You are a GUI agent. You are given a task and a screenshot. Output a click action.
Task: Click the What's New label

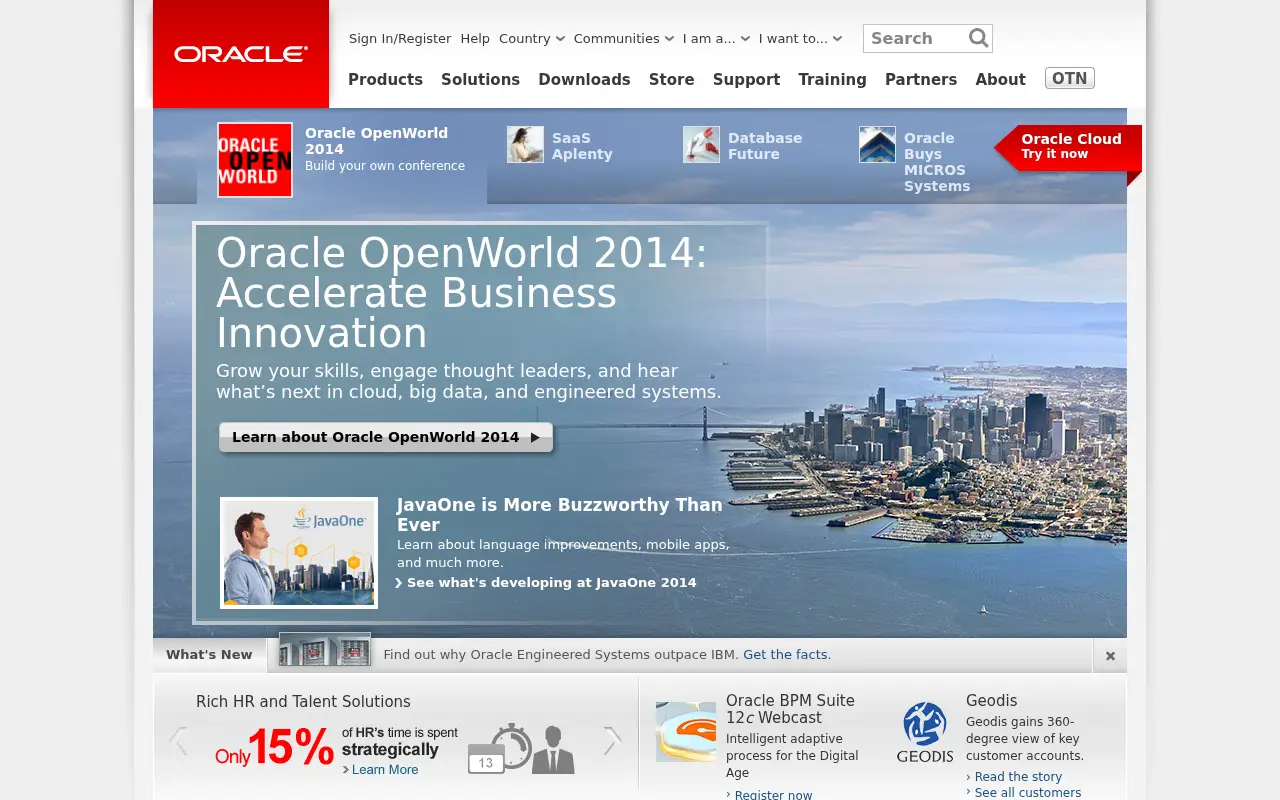tap(209, 655)
